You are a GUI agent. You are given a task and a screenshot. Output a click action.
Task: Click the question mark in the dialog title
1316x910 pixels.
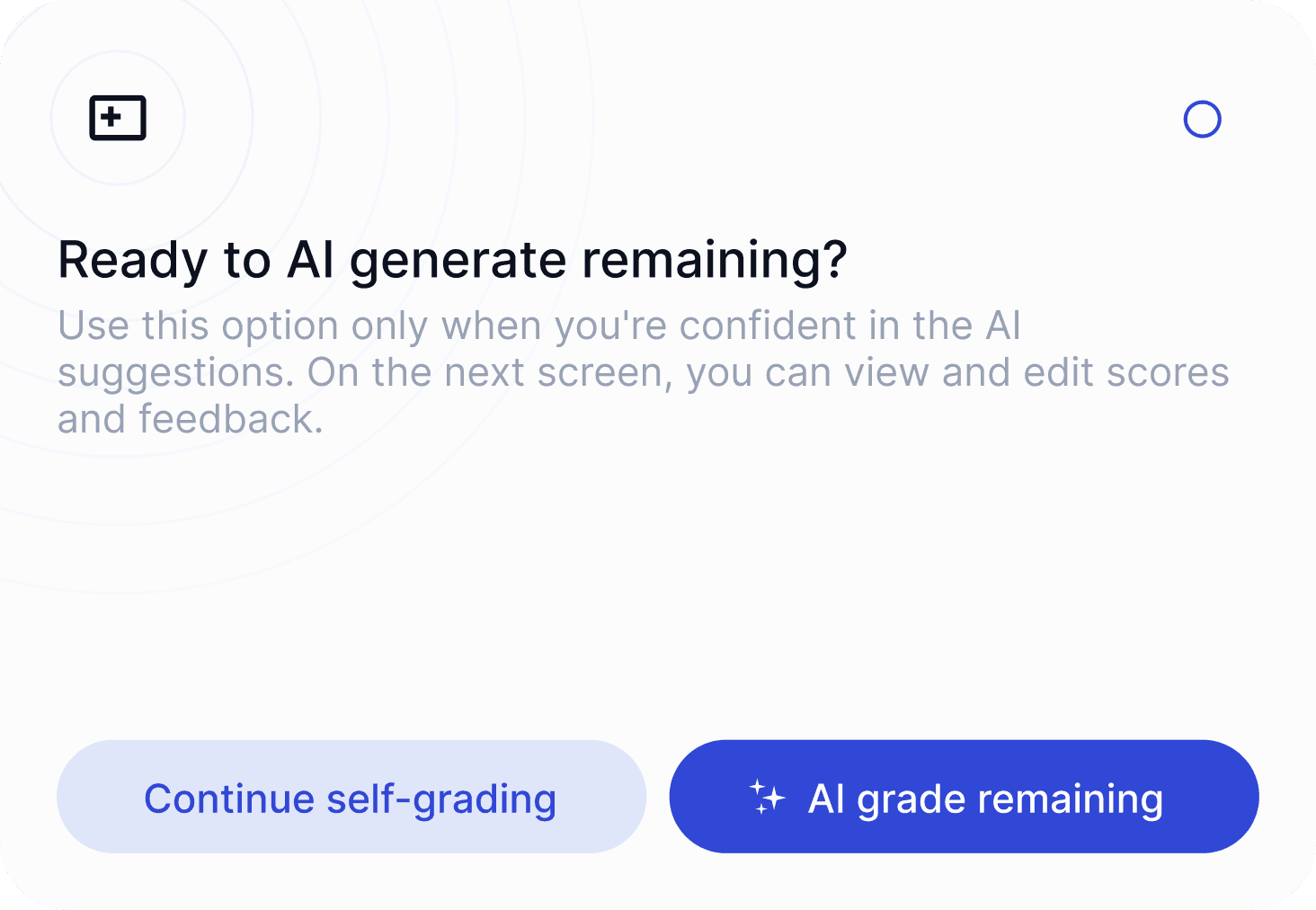pos(836,260)
